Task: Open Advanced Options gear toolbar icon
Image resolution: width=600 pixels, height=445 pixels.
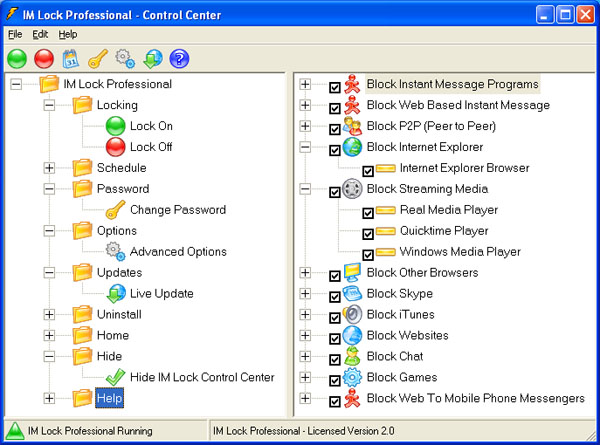Action: (x=125, y=59)
